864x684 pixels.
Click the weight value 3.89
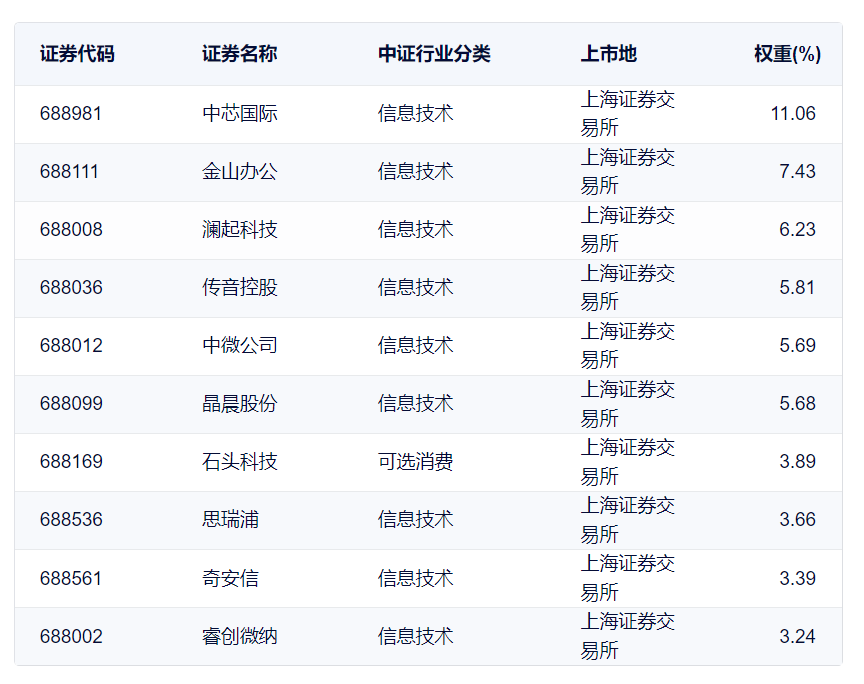(x=797, y=461)
